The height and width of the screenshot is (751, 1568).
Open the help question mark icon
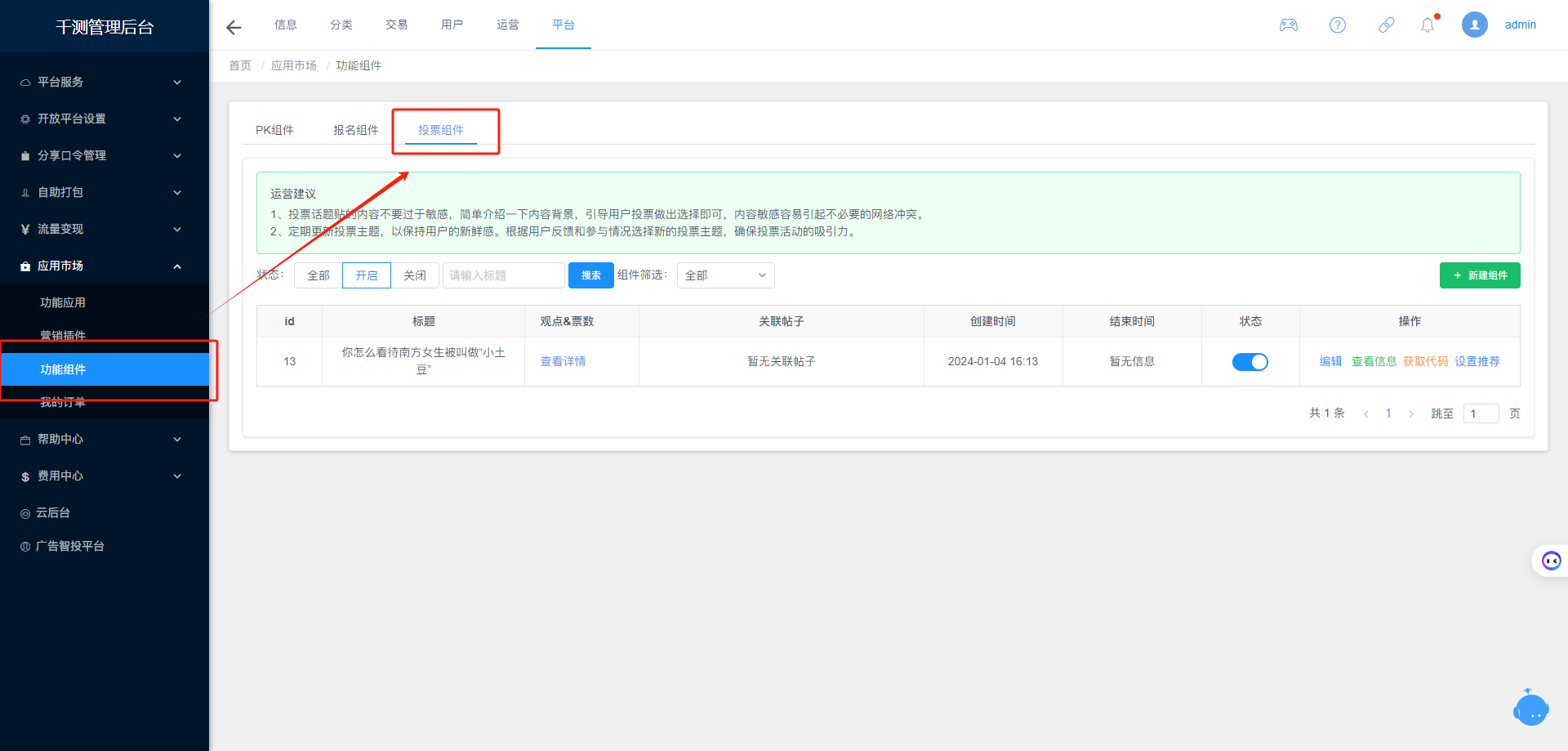[x=1338, y=25]
